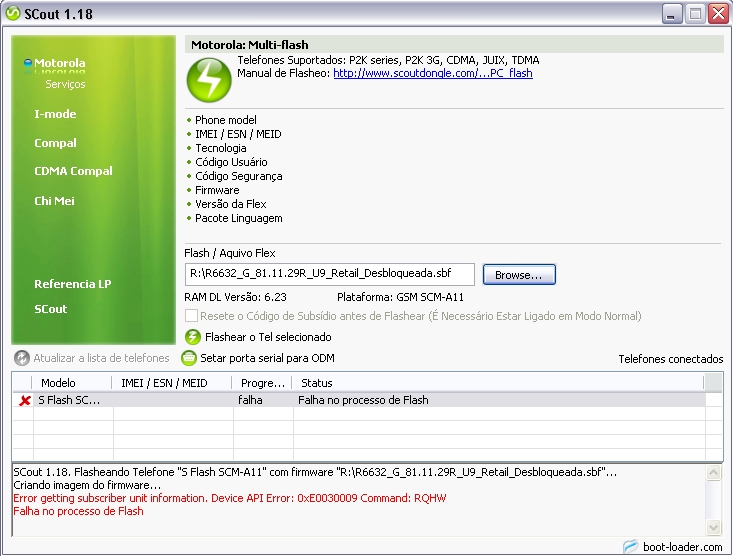The width and height of the screenshot is (733, 556).
Task: Open the SCout sidebar item
Action: pyautogui.click(x=50, y=309)
